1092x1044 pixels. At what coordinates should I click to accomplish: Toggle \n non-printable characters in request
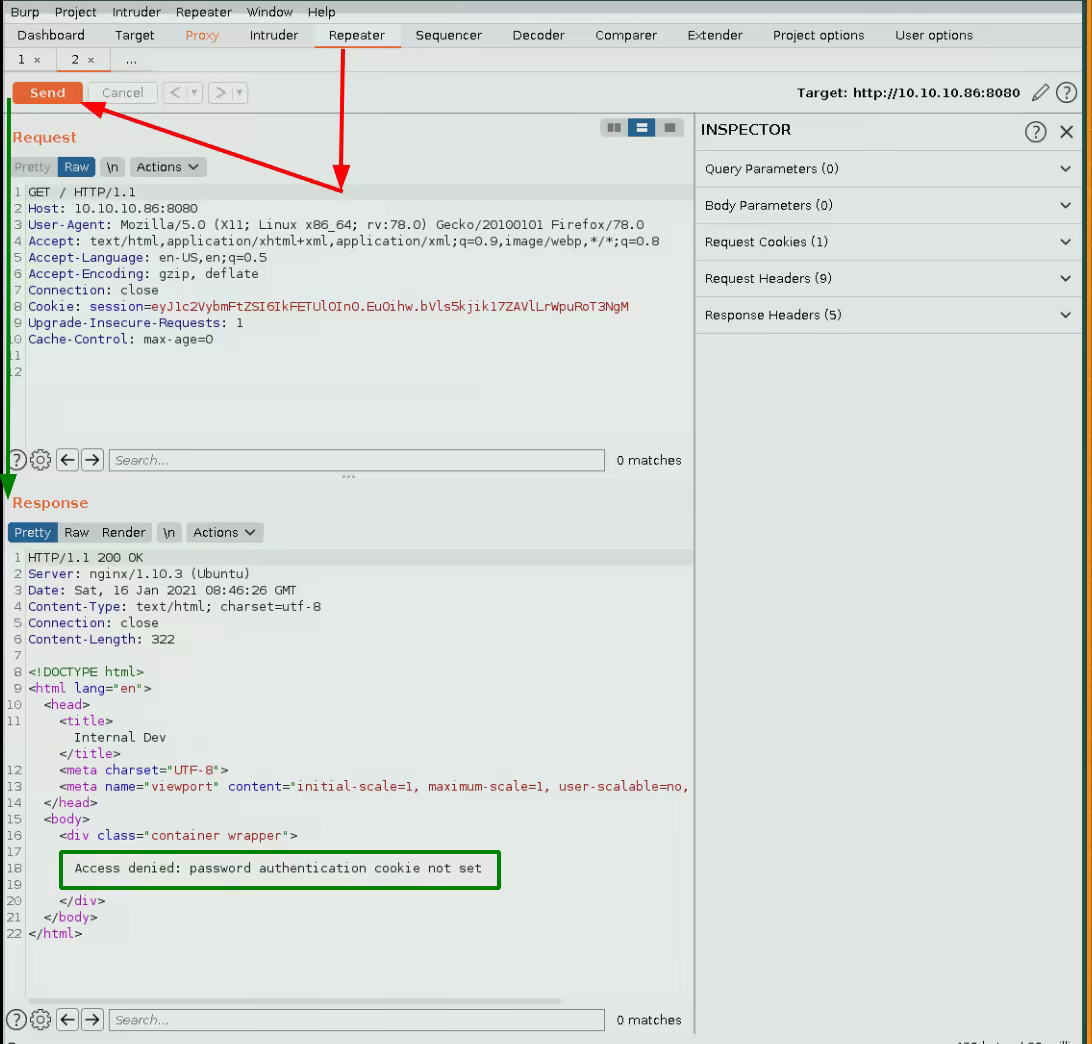(113, 167)
